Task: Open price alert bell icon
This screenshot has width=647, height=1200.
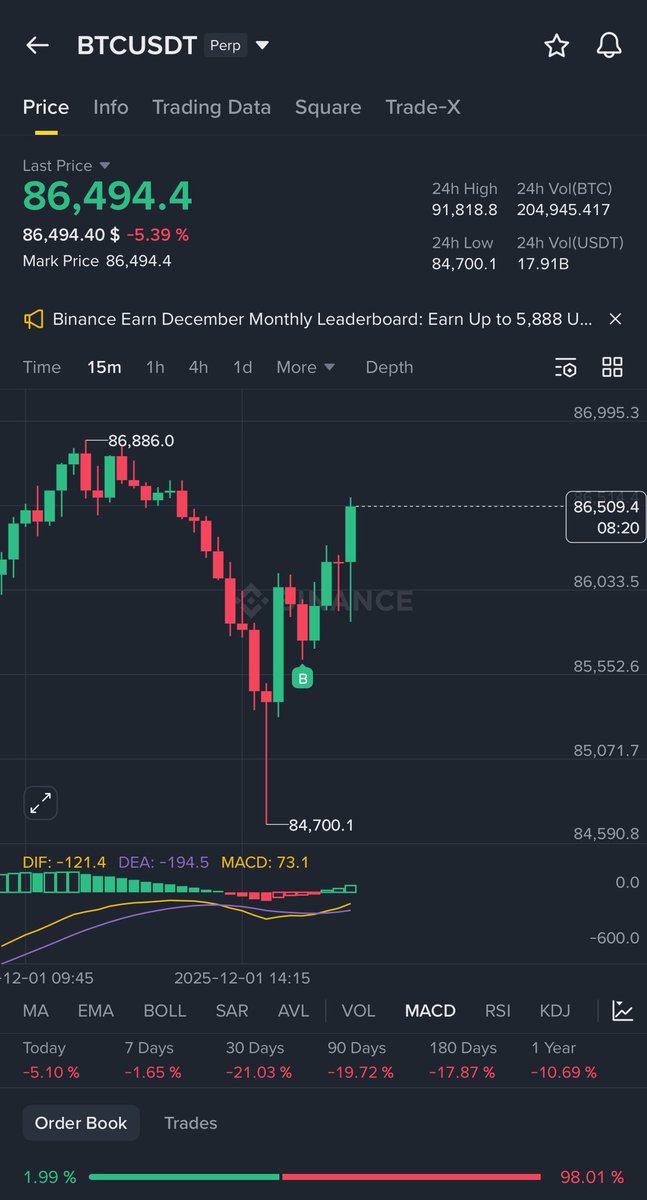Action: 609,45
